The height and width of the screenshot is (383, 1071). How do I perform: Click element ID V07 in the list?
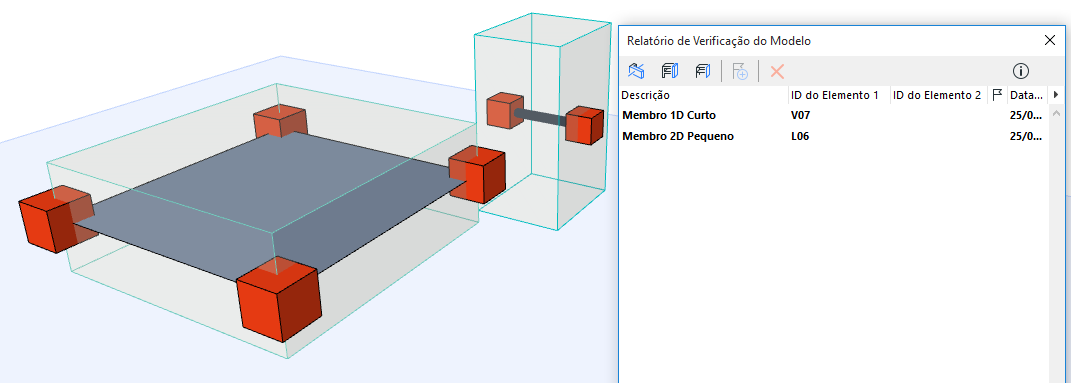800,115
